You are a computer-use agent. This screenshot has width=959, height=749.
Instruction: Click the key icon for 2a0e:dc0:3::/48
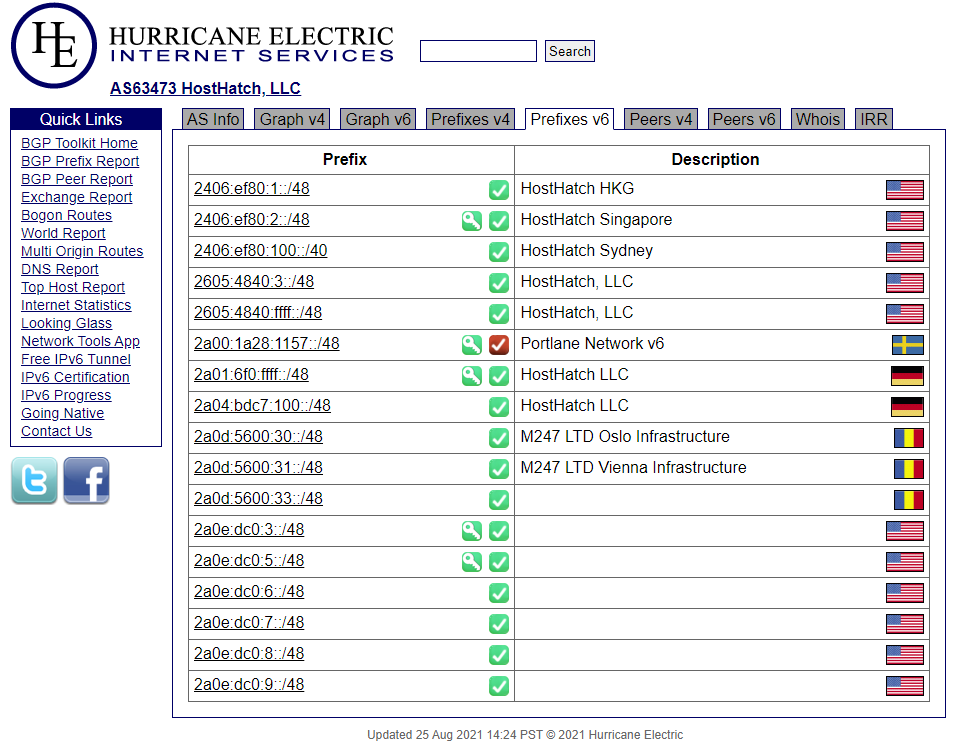(x=472, y=531)
